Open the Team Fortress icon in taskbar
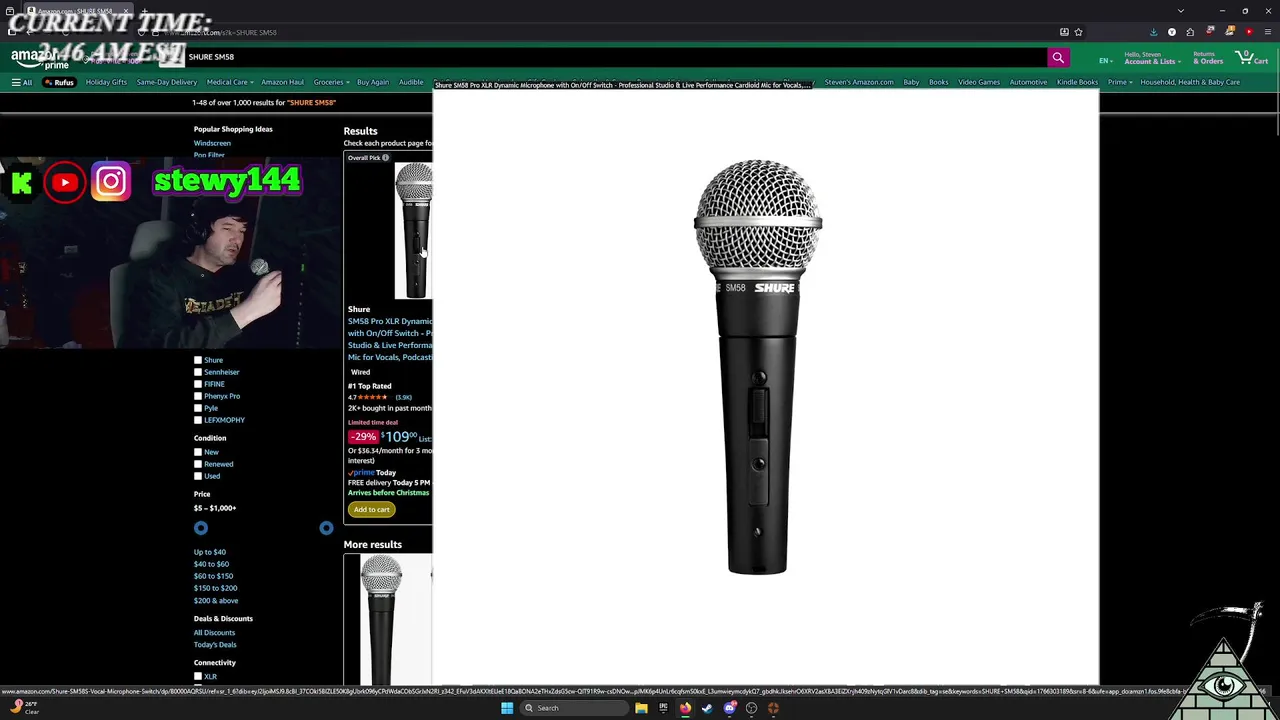 (x=773, y=708)
